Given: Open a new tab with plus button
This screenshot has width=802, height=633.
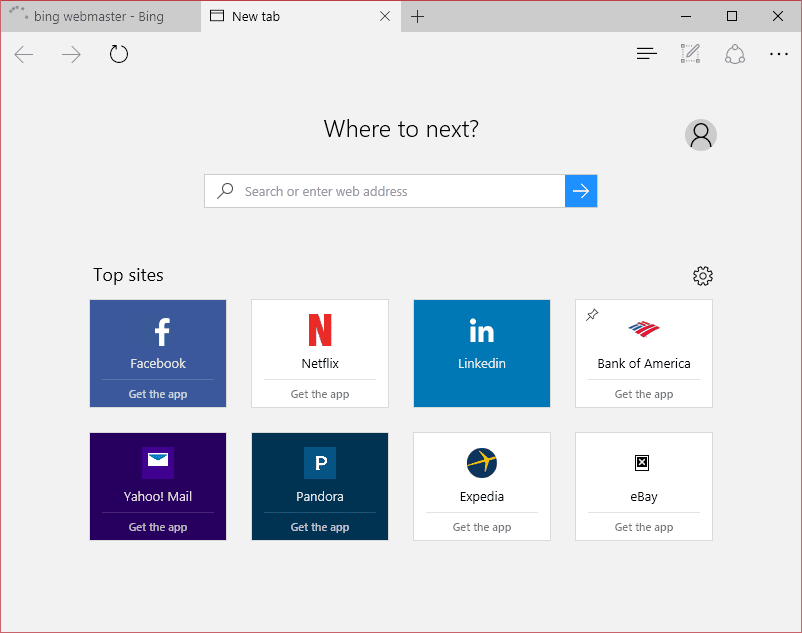Looking at the screenshot, I should coord(417,16).
